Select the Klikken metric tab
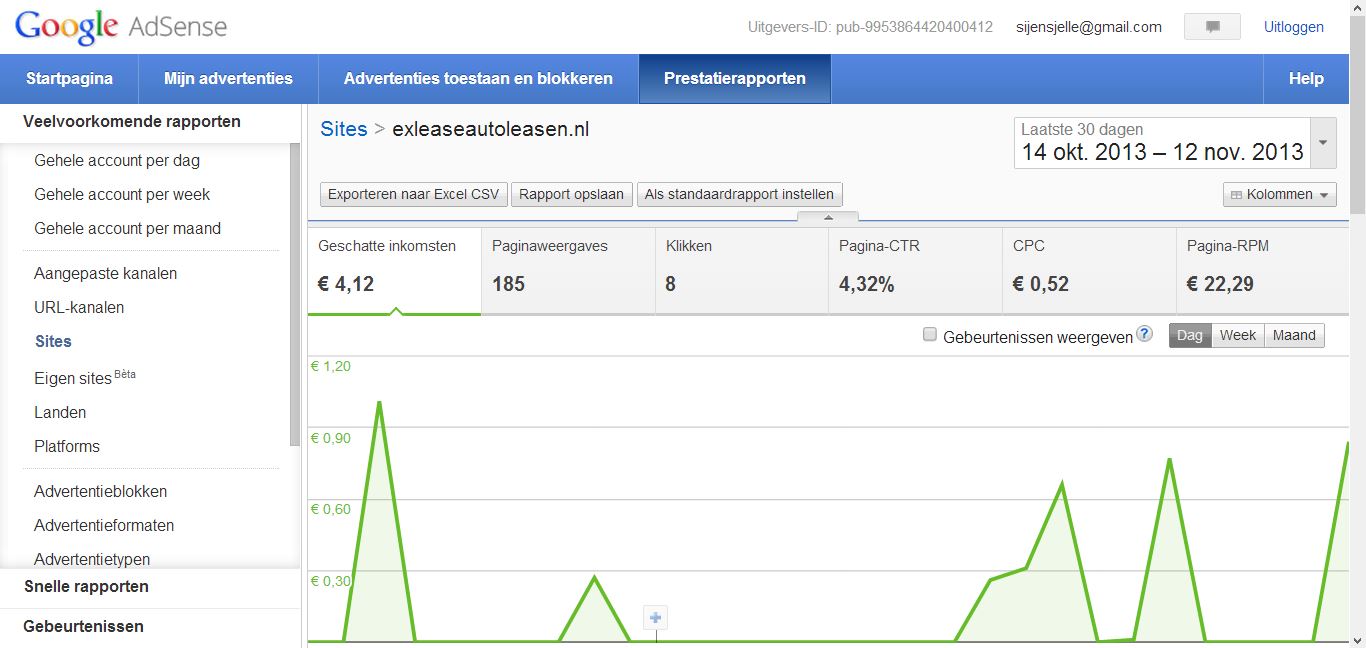The height and width of the screenshot is (648, 1366). 742,271
